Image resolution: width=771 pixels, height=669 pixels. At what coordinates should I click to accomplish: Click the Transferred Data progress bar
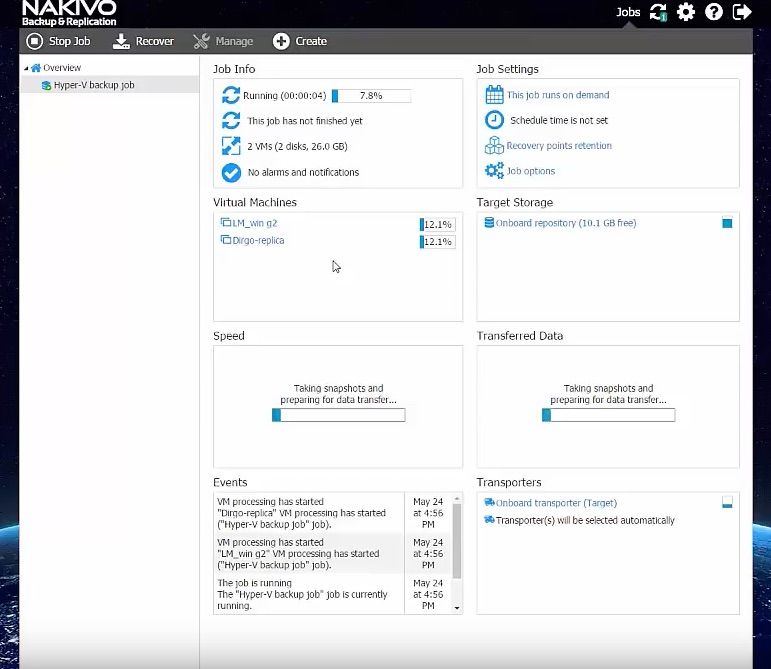[x=609, y=415]
